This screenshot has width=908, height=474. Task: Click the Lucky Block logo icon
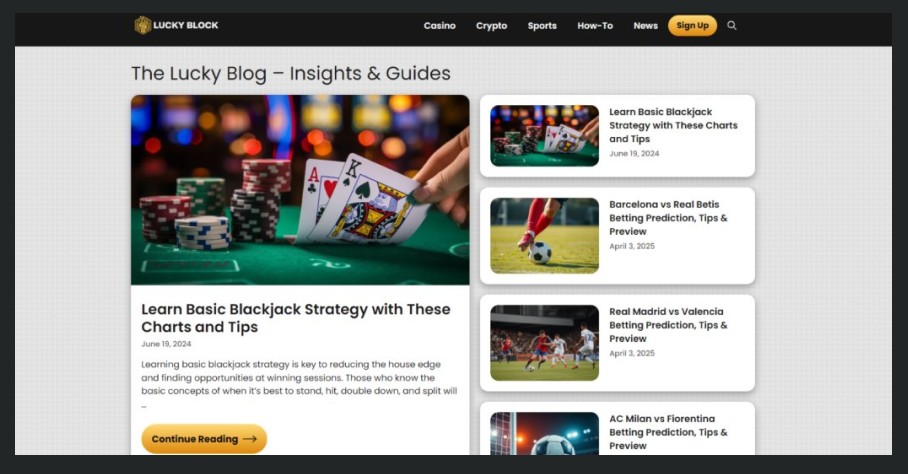(142, 25)
